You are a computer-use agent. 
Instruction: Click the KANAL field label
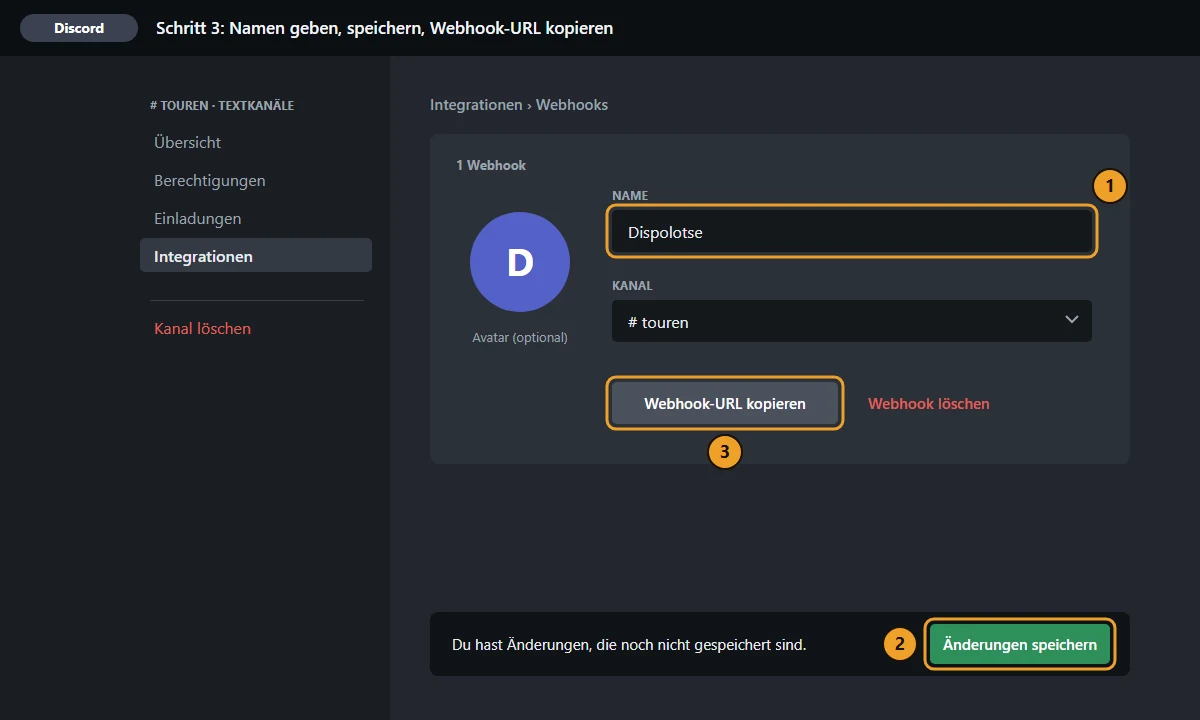coord(632,286)
